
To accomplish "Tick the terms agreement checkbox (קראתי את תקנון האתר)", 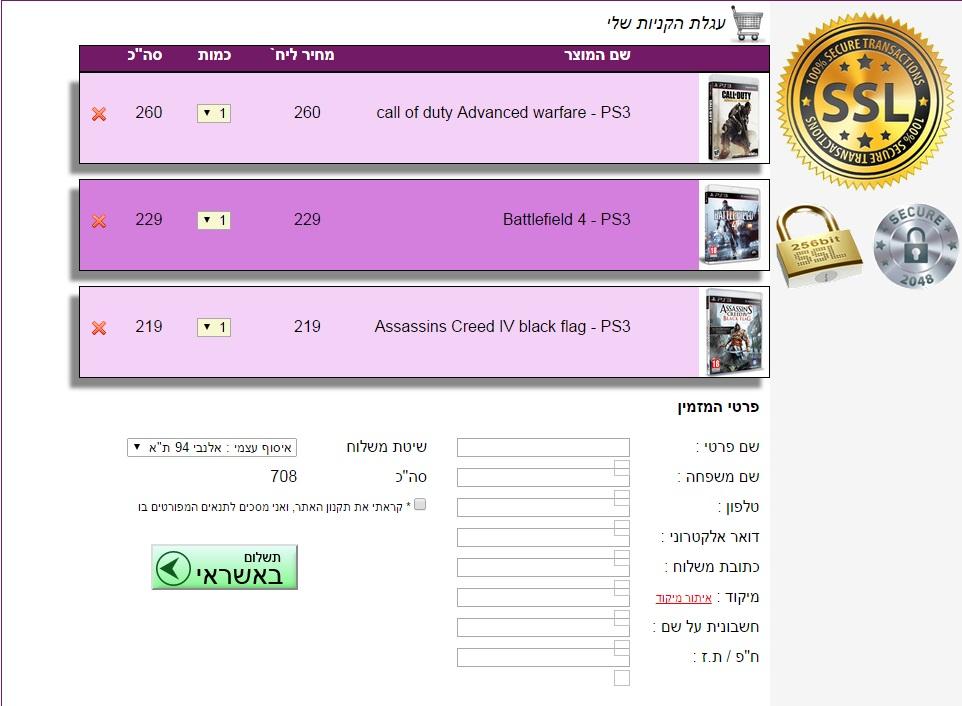I will pyautogui.click(x=420, y=504).
